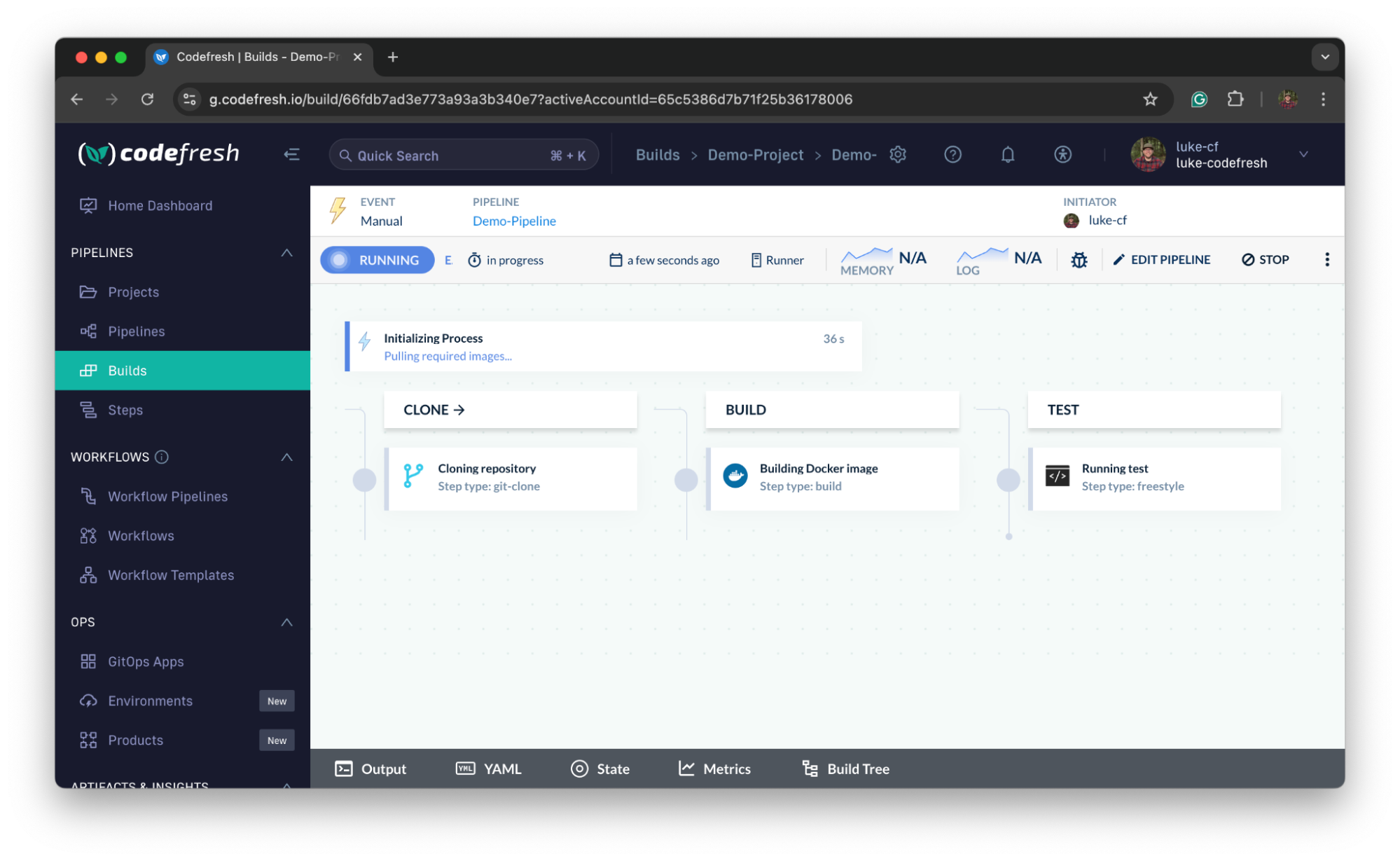Collapse the PIPELINES section
The height and width of the screenshot is (861, 1400).
286,252
